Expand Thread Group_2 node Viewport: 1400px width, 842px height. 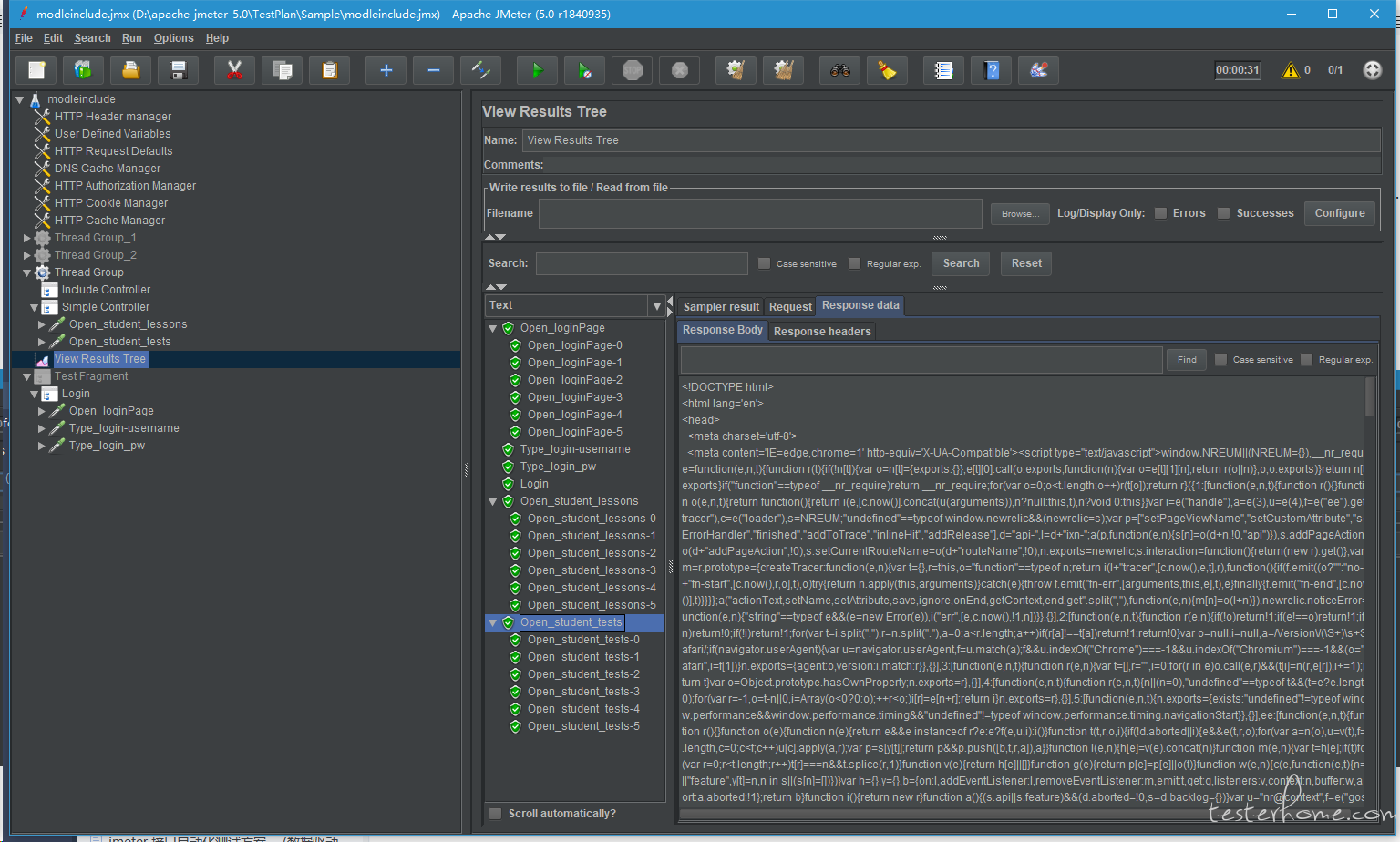point(26,255)
